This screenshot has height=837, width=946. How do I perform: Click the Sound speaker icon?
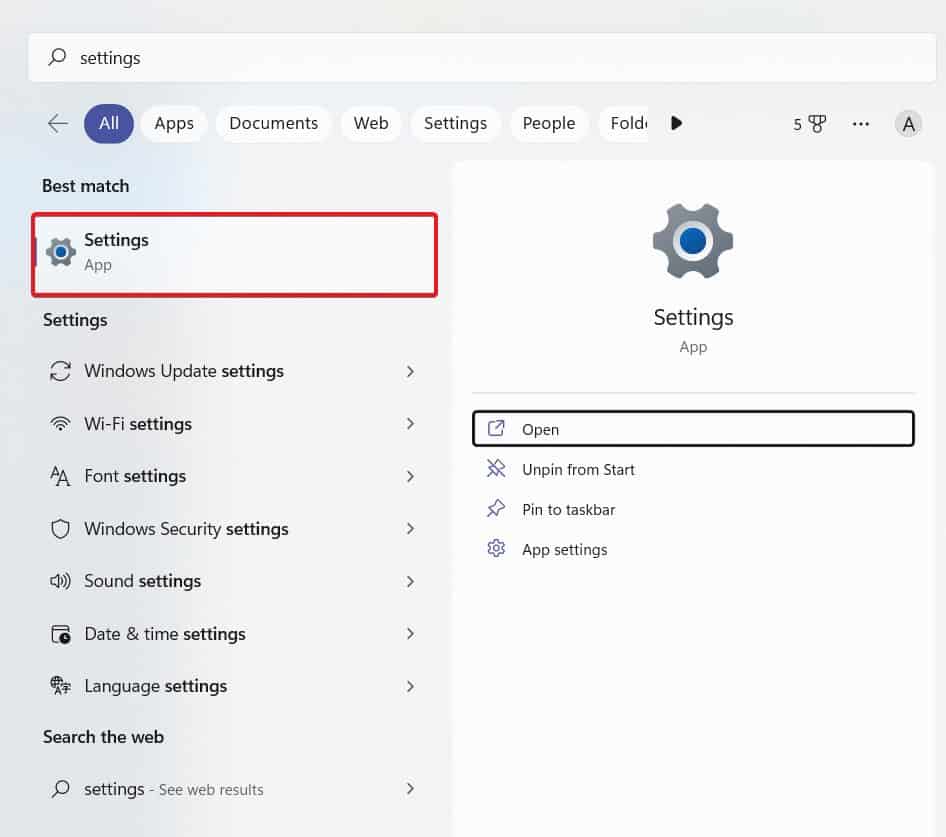60,581
